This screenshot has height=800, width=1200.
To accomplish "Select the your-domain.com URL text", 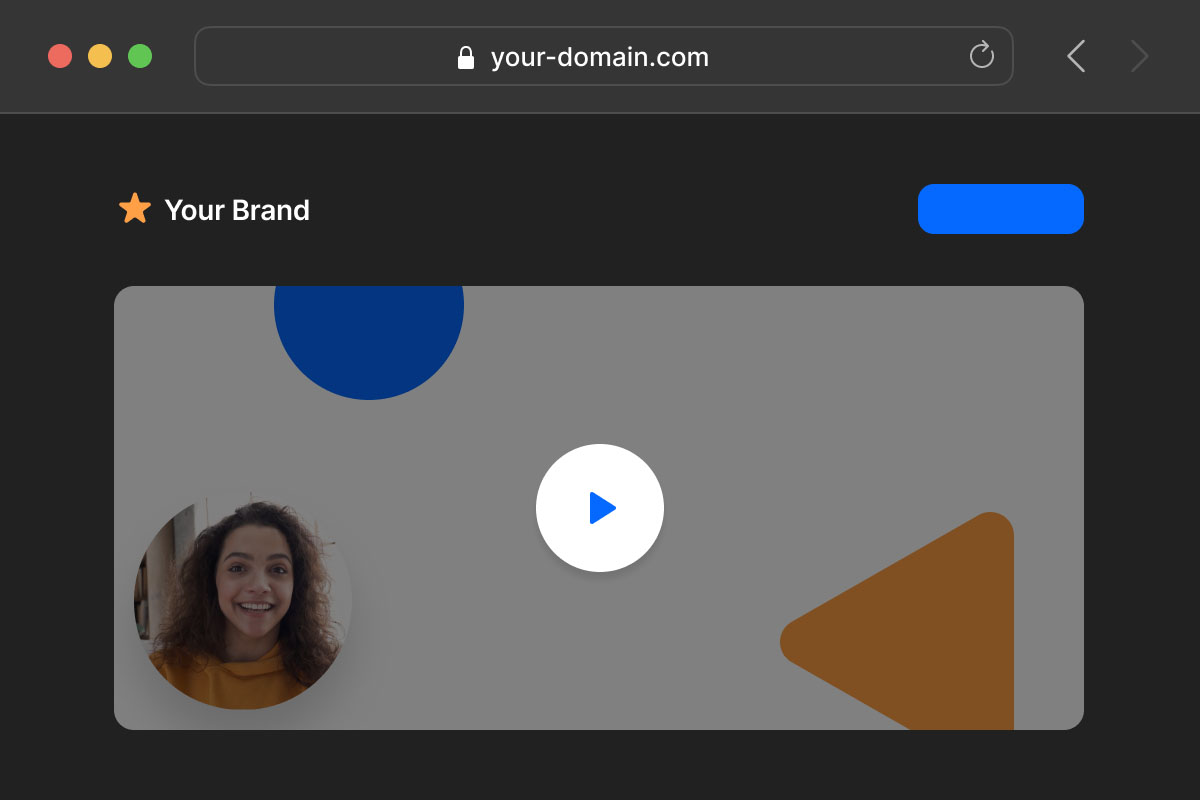I will tap(599, 57).
